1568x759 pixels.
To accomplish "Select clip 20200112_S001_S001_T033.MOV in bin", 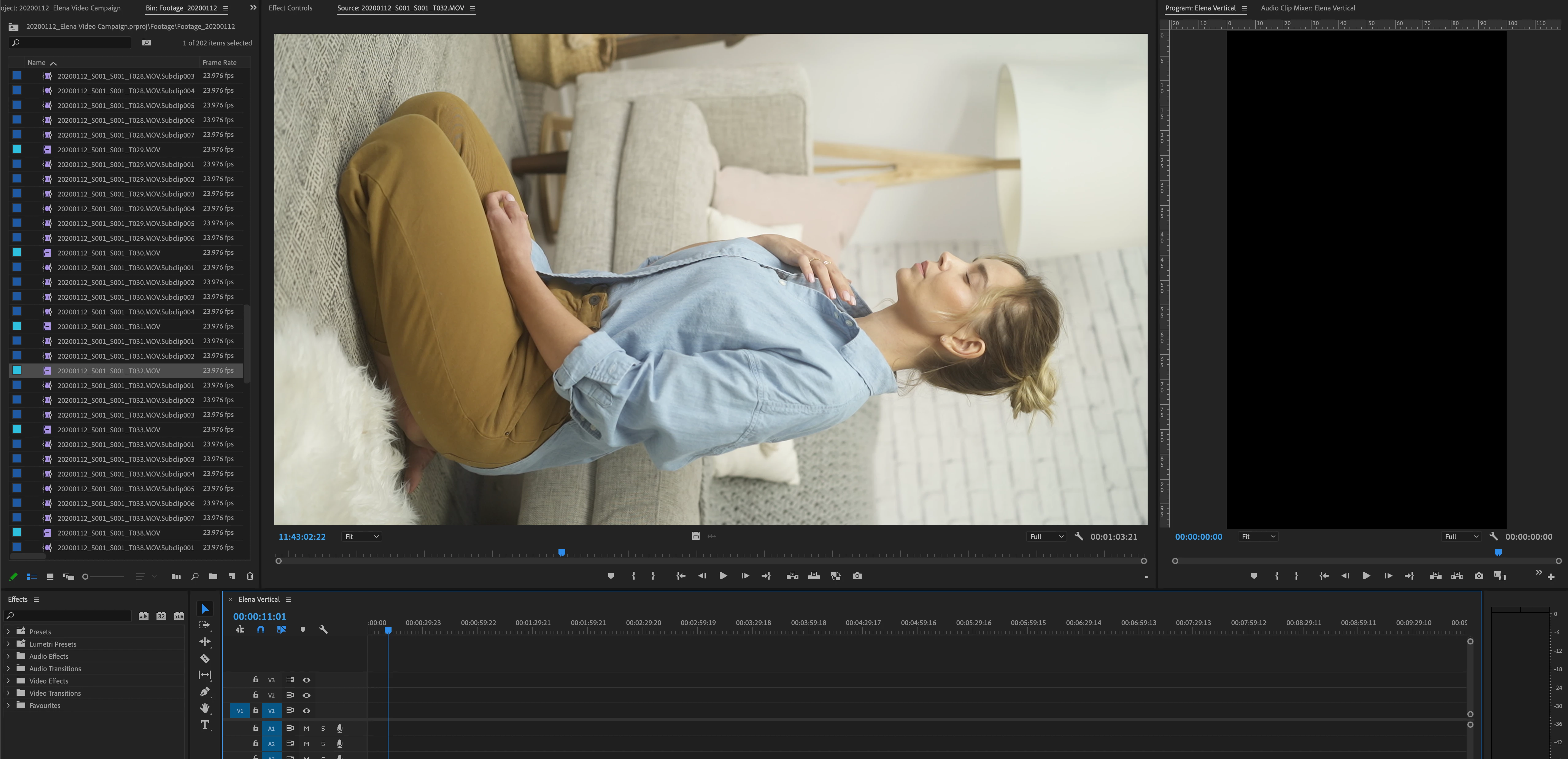I will [x=109, y=430].
